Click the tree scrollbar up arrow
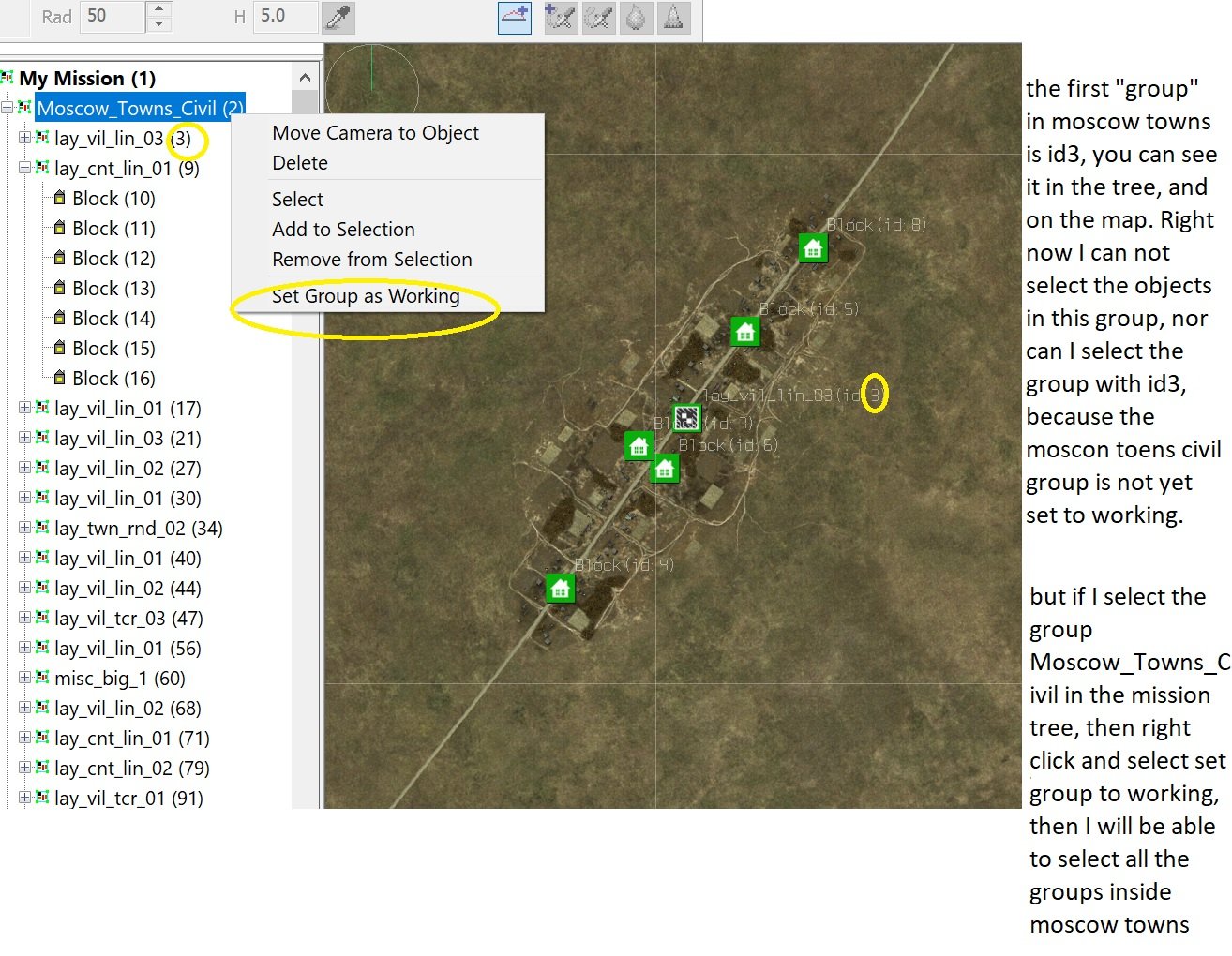Image resolution: width=1232 pixels, height=956 pixels. tap(305, 78)
